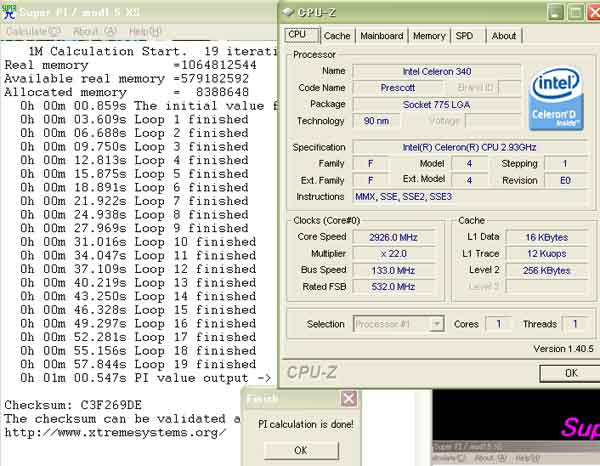The height and width of the screenshot is (466, 600).
Task: Click the Checksum: C3F269DE line
Action: [73, 405]
